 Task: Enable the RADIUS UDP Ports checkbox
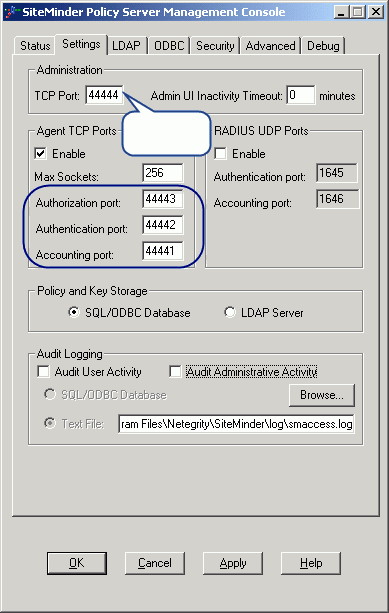[x=220, y=153]
